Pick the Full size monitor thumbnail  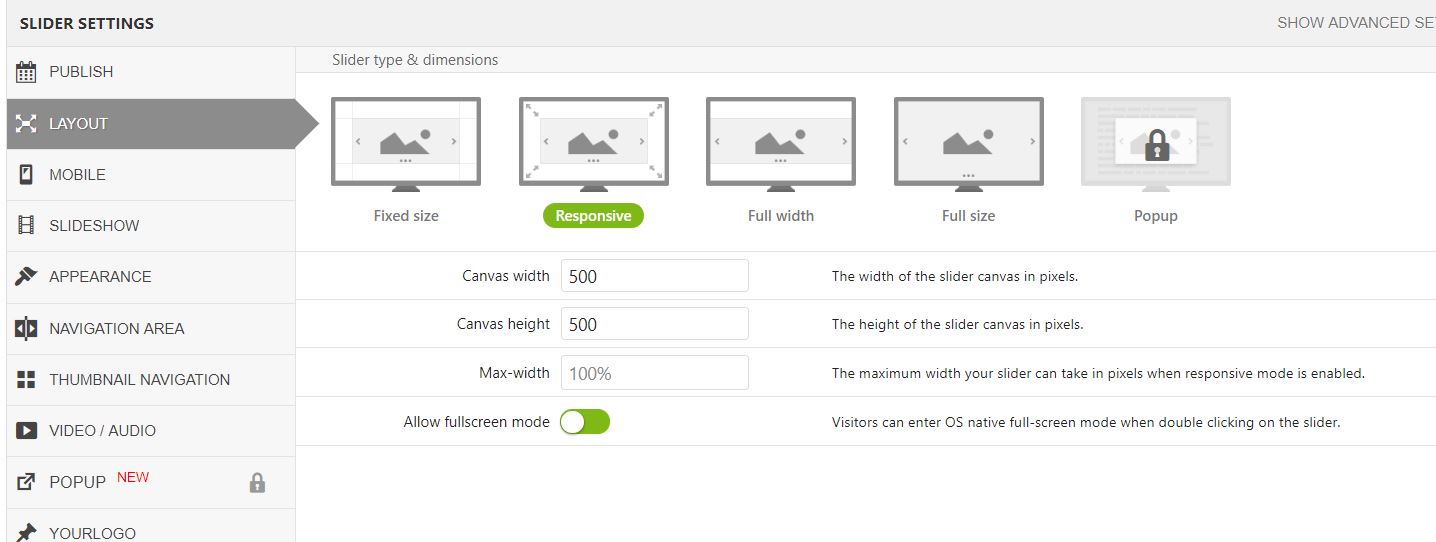[968, 141]
